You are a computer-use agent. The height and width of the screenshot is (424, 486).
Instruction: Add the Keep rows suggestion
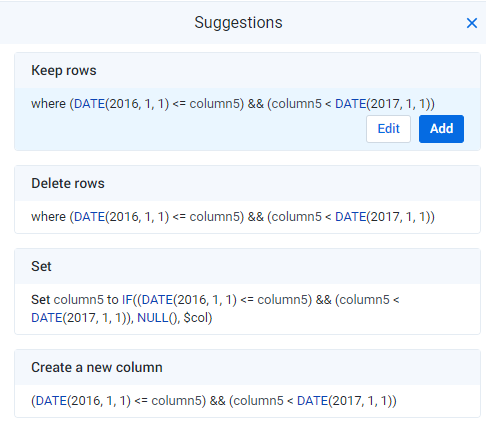[441, 129]
